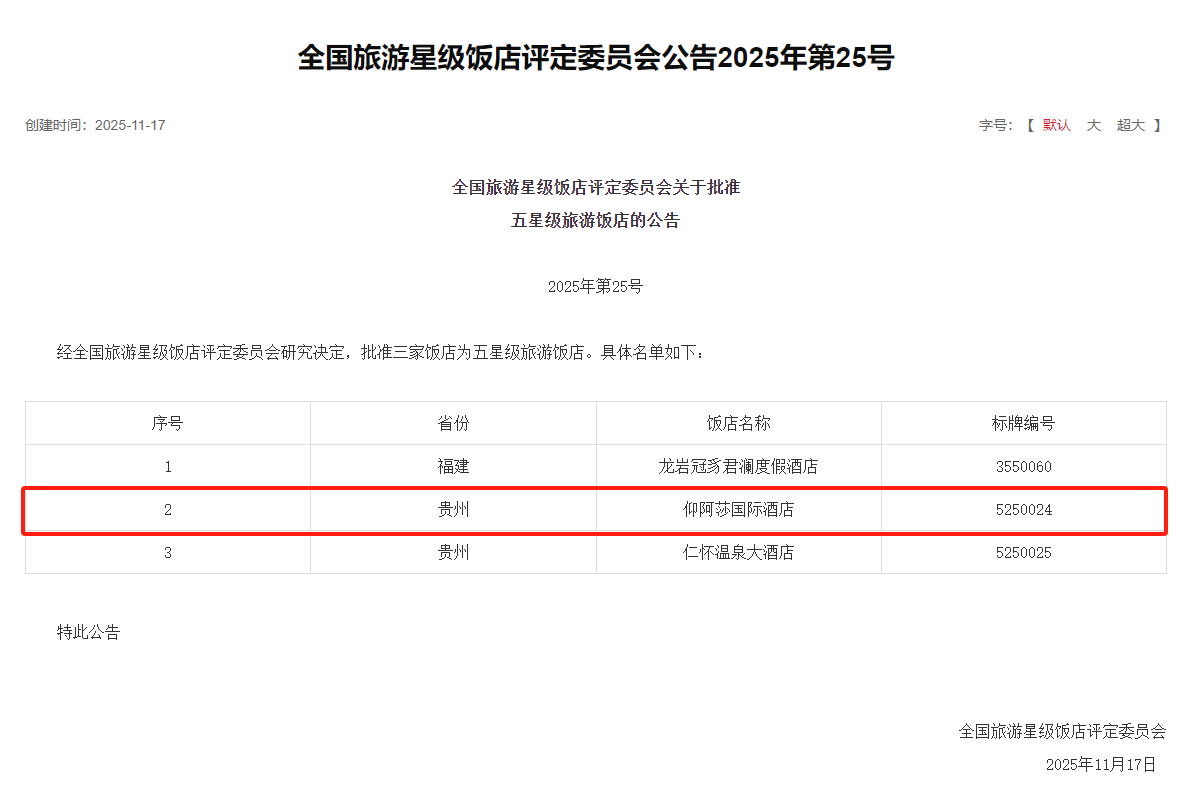This screenshot has width=1190, height=805.
Task: Select the 龙岩冠豸君澜度假酒店 hotel name cell
Action: (738, 466)
